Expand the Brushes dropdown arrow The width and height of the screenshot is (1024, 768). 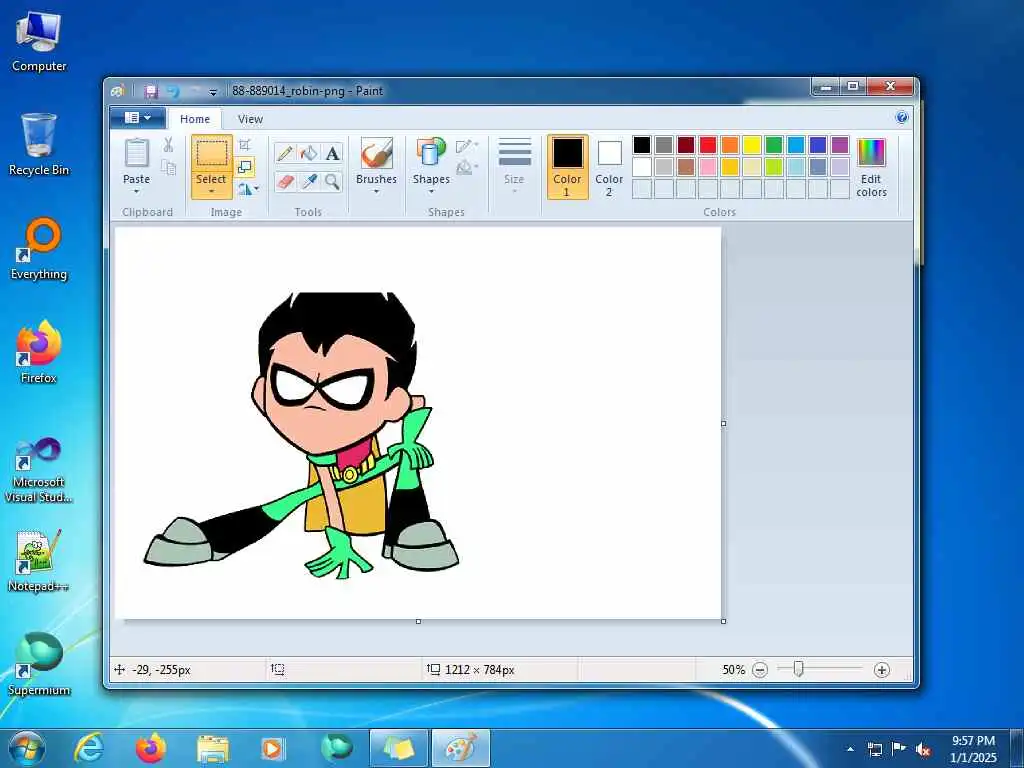[376, 192]
